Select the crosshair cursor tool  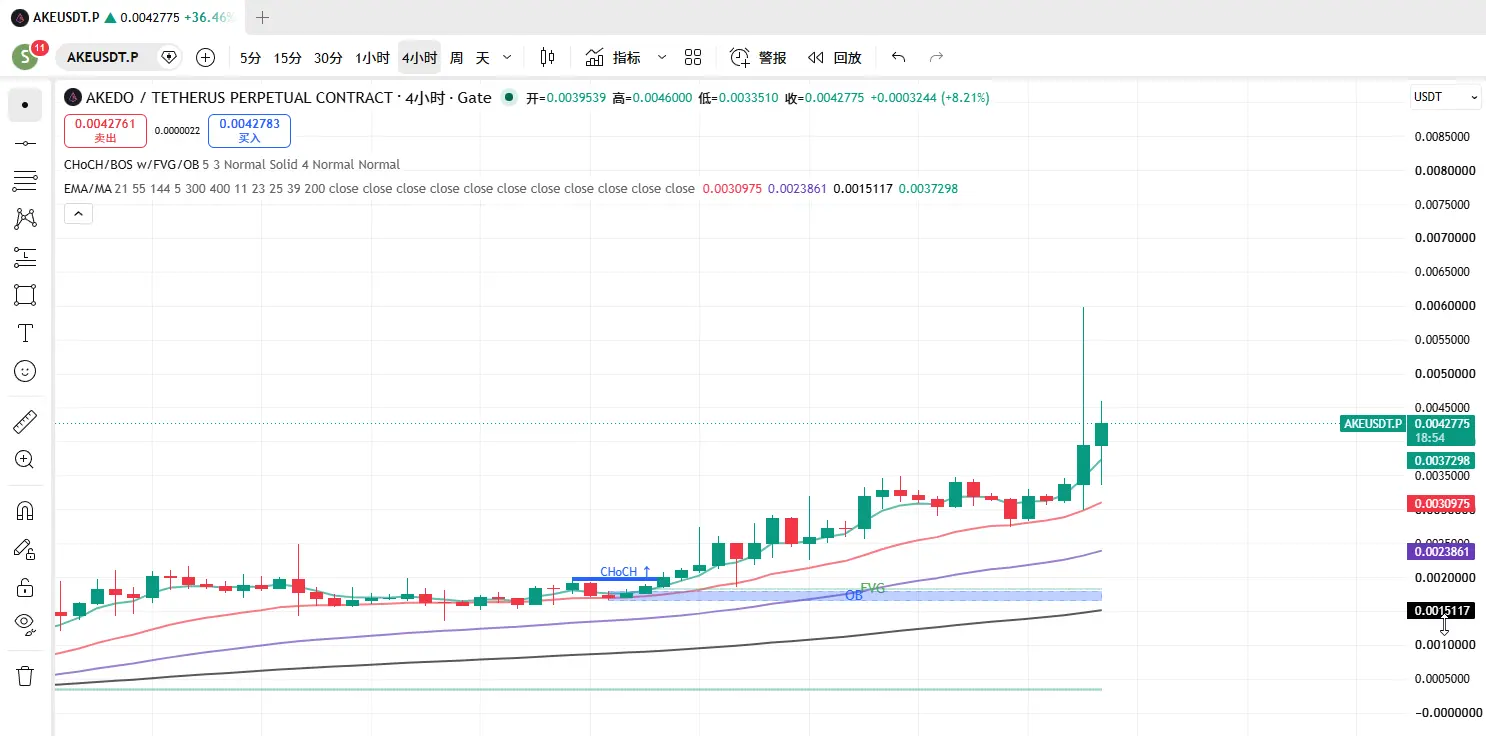25,105
